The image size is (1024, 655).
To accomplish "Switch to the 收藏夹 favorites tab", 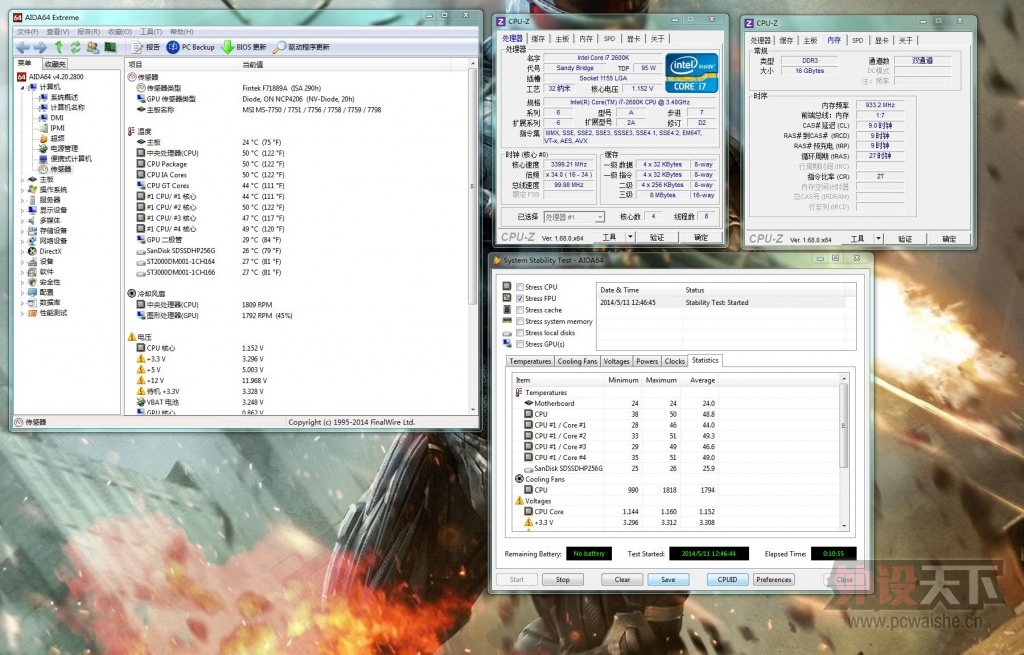I will coord(55,64).
